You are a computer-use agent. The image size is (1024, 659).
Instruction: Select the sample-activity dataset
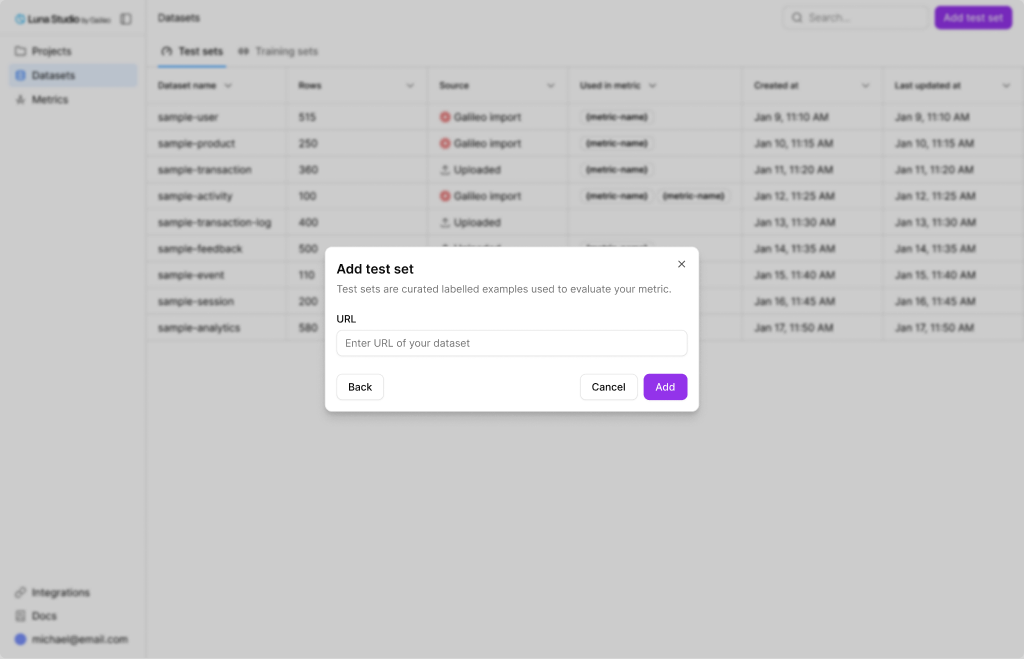click(x=195, y=196)
